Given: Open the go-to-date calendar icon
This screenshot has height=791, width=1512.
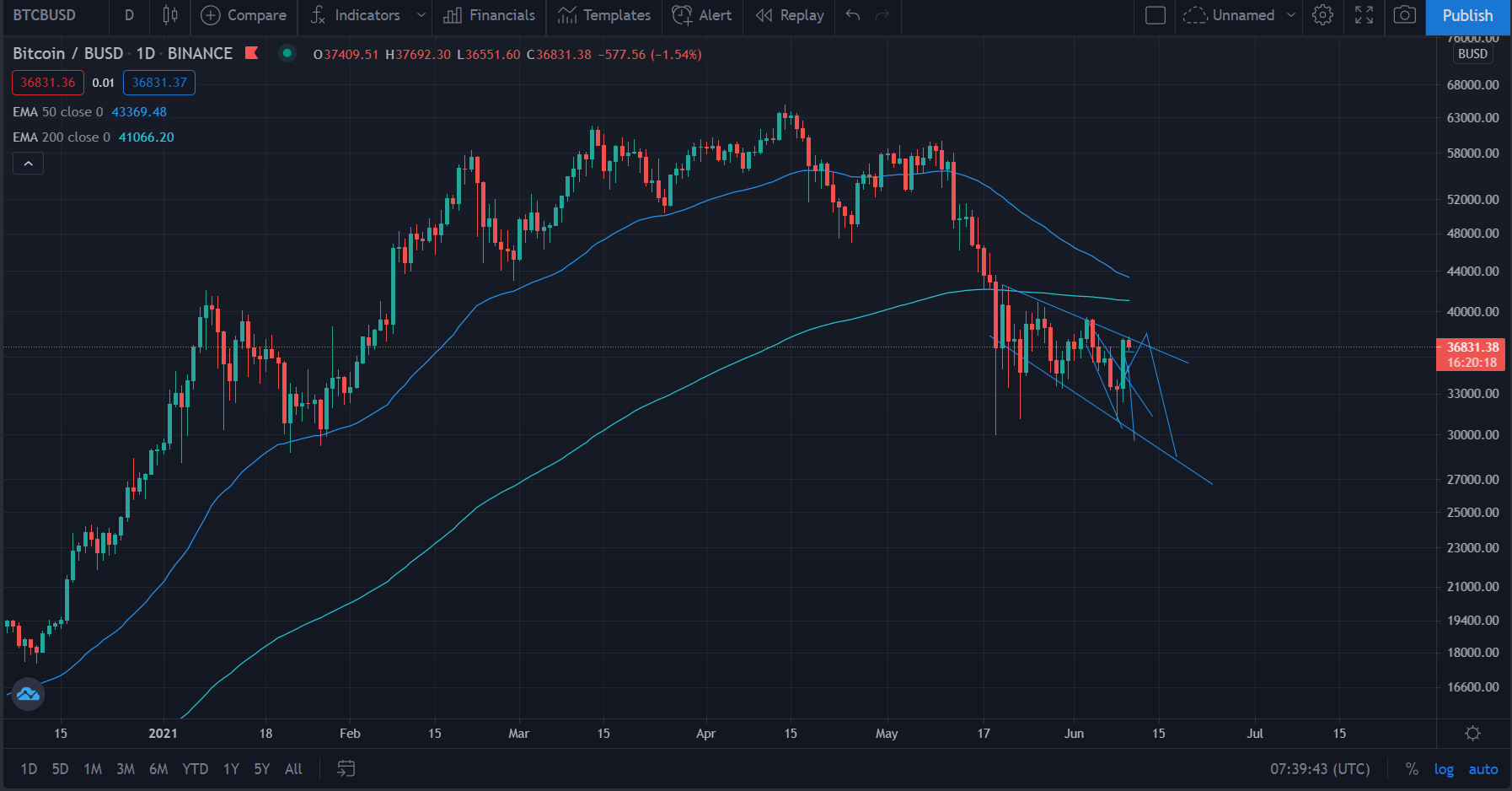Looking at the screenshot, I should (x=346, y=768).
